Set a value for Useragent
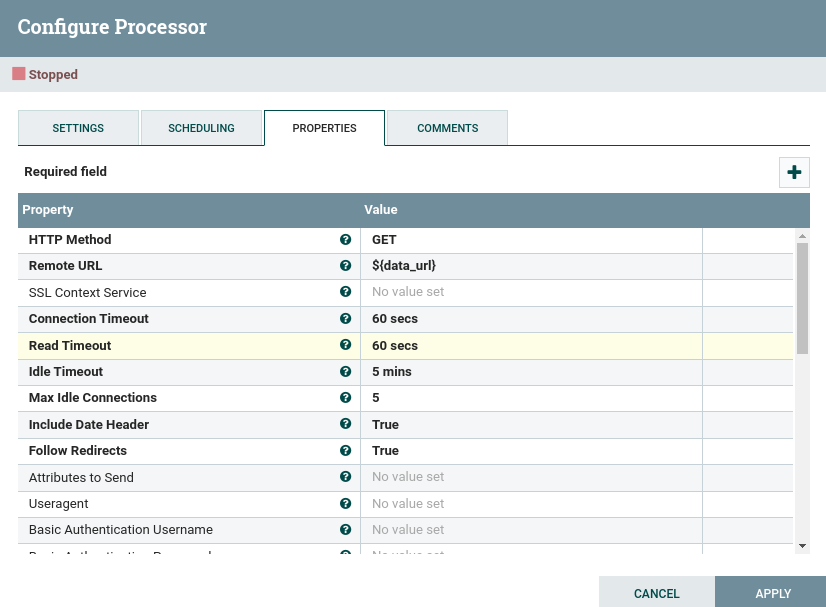826x607 pixels. (x=531, y=504)
